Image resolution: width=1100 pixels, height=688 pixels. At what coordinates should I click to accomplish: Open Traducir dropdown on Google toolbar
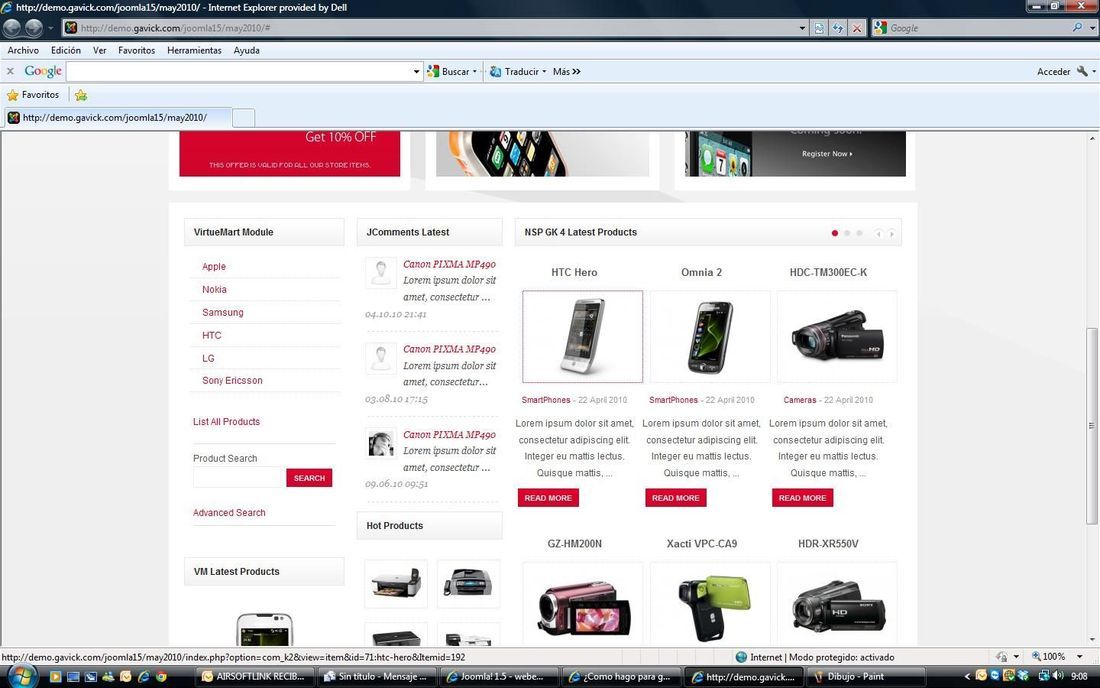pos(544,72)
